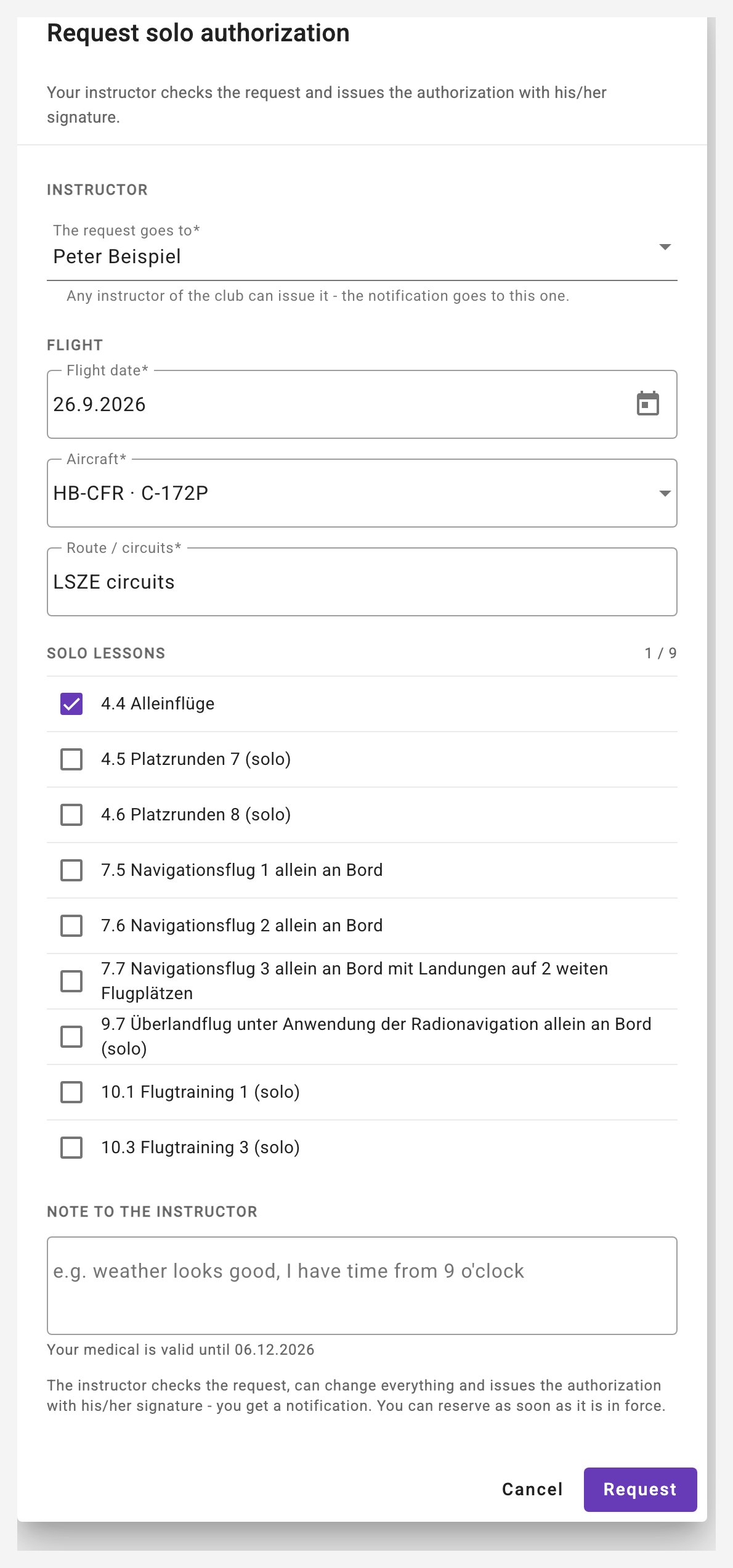
Task: Open the instructor dropdown showing Peter Beispiel
Action: click(362, 248)
